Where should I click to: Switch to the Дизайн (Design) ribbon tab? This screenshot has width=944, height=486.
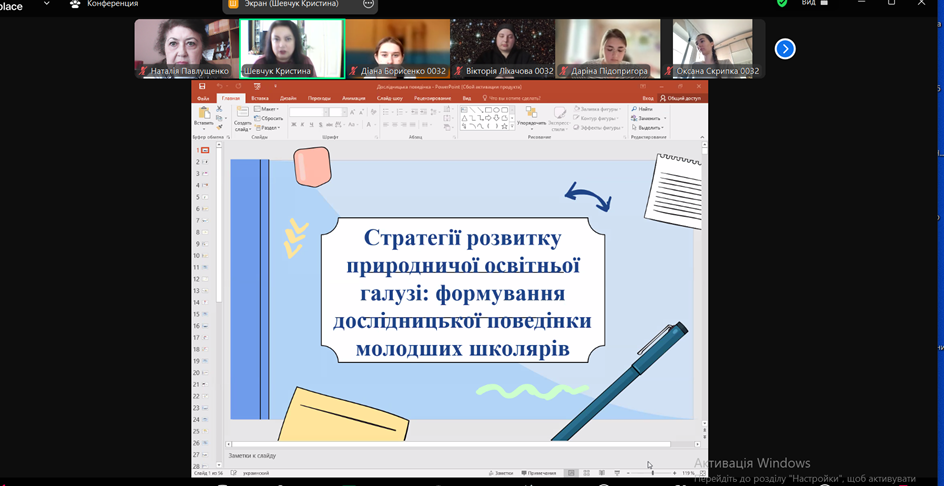coord(288,98)
